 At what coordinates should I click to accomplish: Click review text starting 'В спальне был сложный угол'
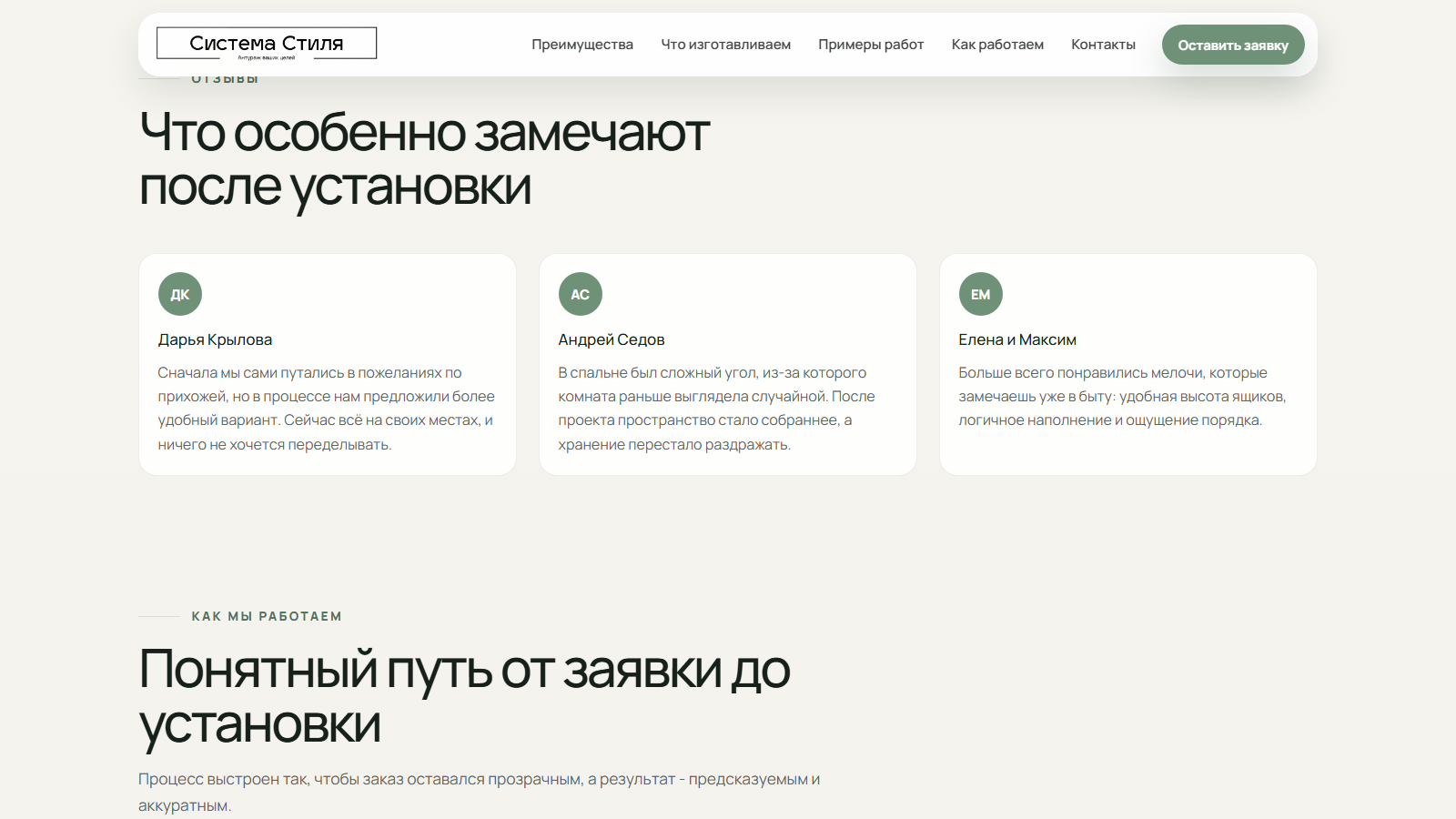(717, 409)
